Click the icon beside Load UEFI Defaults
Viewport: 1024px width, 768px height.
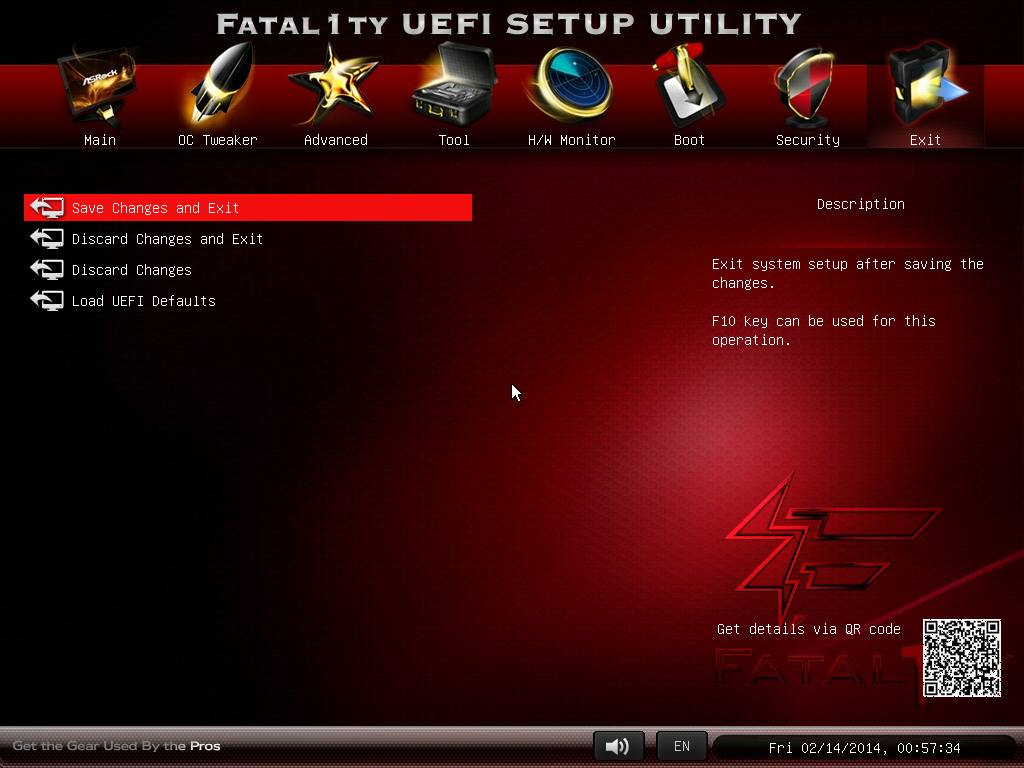click(x=47, y=301)
